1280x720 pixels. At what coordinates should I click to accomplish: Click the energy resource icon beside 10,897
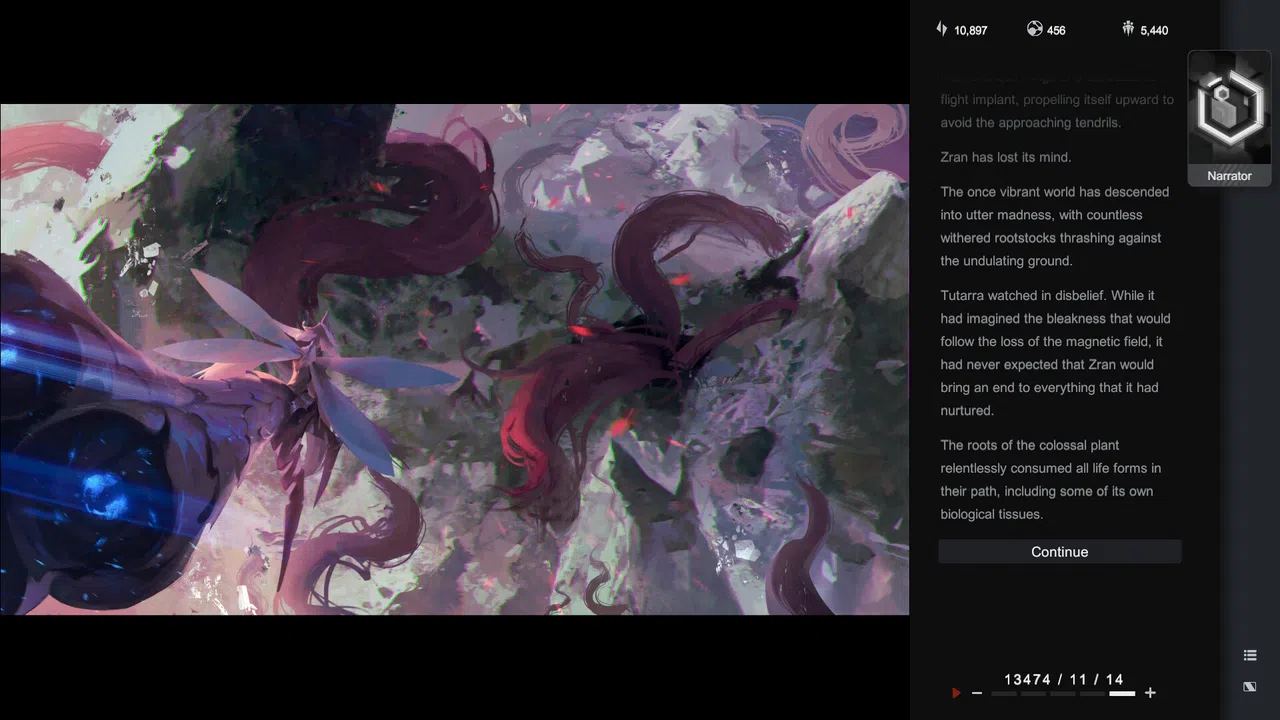[x=941, y=29]
